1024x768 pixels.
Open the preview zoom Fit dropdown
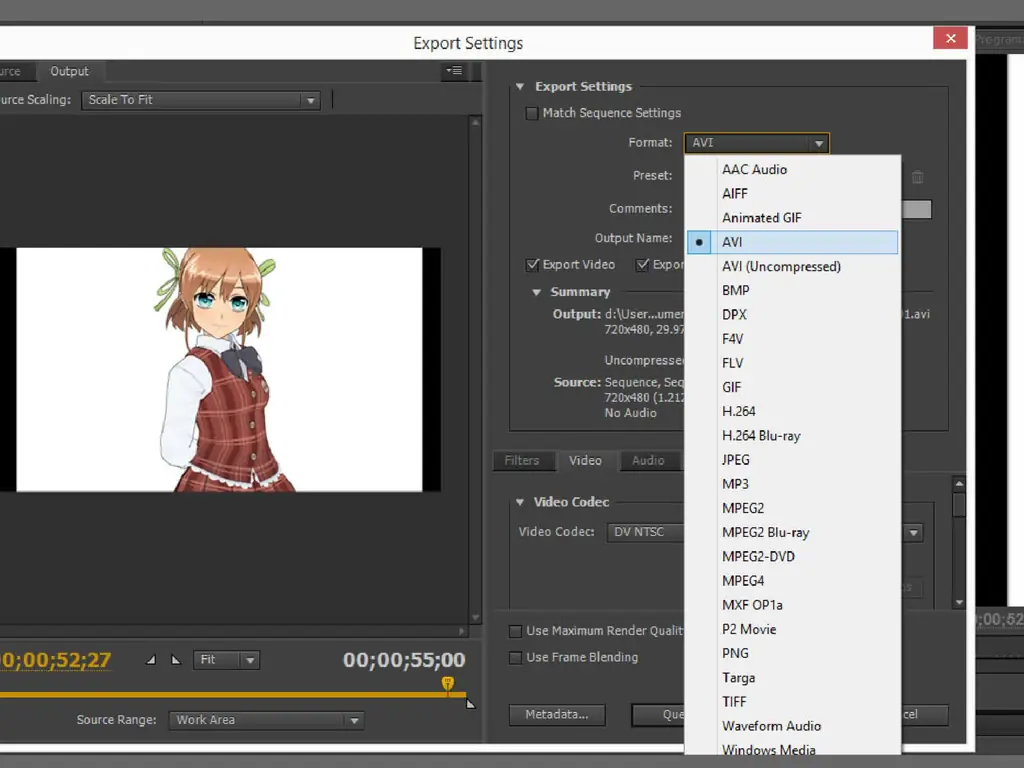(x=226, y=660)
